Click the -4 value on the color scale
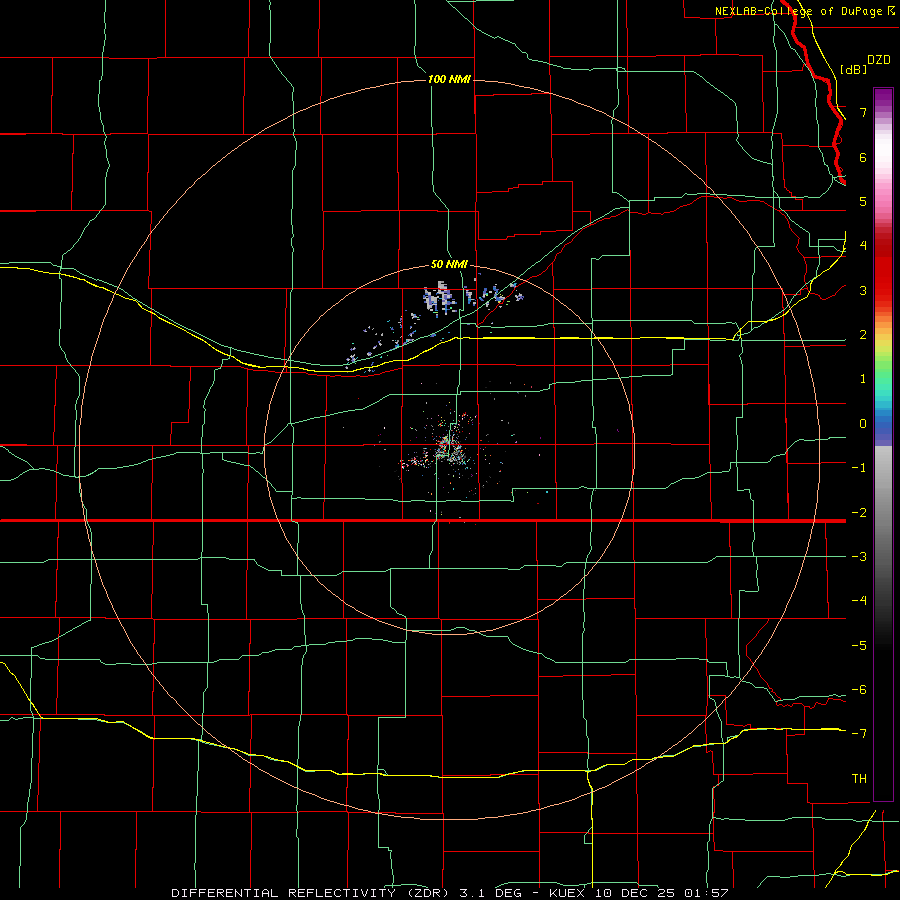 (x=859, y=601)
